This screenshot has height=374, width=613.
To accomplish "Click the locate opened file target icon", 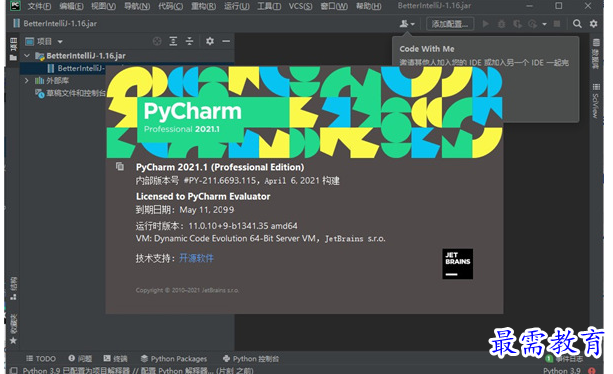I will (x=157, y=41).
